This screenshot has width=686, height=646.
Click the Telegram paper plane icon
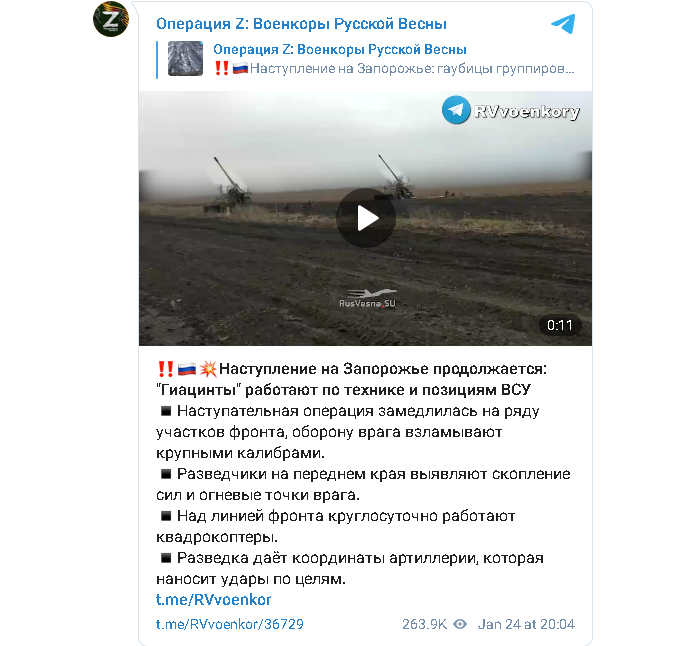click(x=563, y=24)
